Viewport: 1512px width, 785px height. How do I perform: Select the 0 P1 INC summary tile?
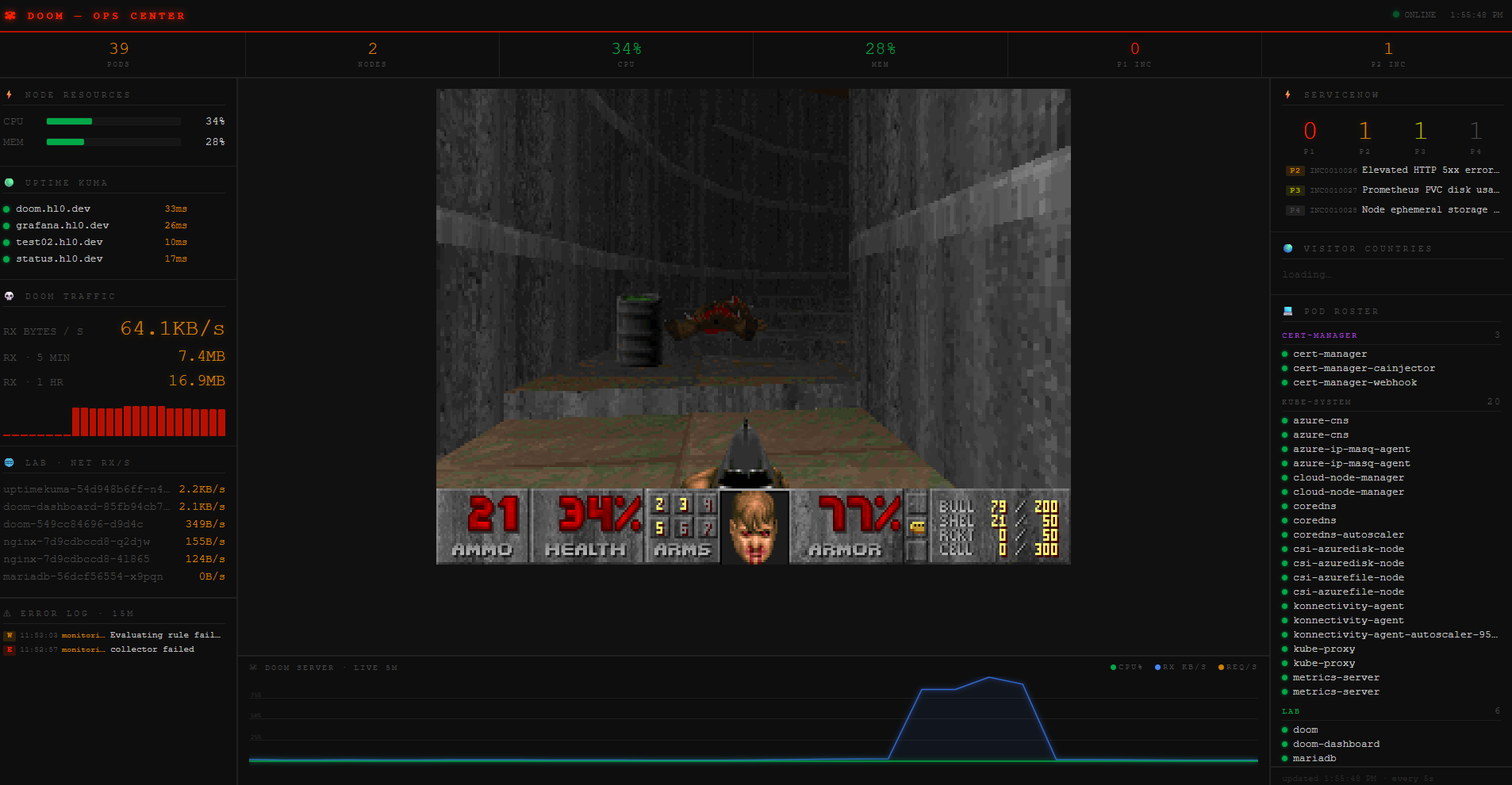coord(1134,55)
